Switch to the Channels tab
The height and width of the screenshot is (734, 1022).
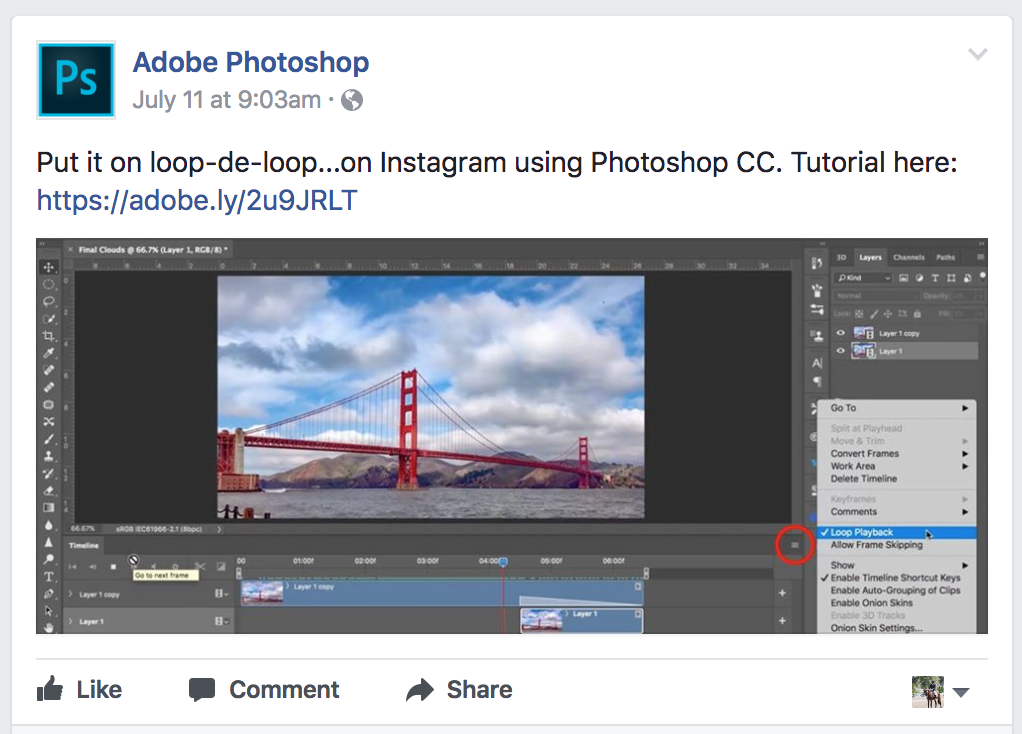click(x=909, y=257)
